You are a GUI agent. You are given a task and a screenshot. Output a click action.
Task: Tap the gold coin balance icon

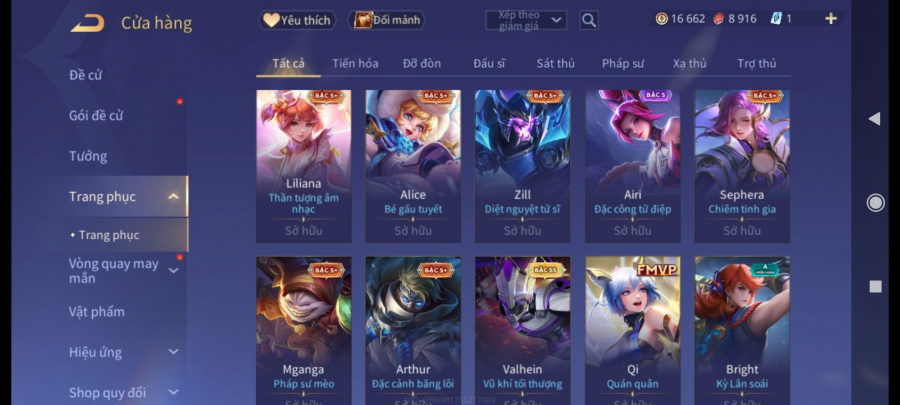[x=661, y=19]
